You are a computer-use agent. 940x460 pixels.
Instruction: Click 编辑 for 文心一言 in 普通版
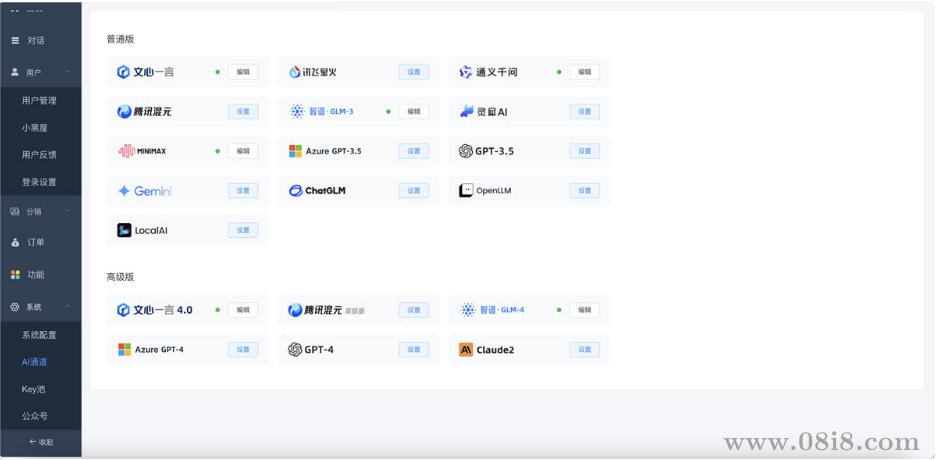coord(243,72)
